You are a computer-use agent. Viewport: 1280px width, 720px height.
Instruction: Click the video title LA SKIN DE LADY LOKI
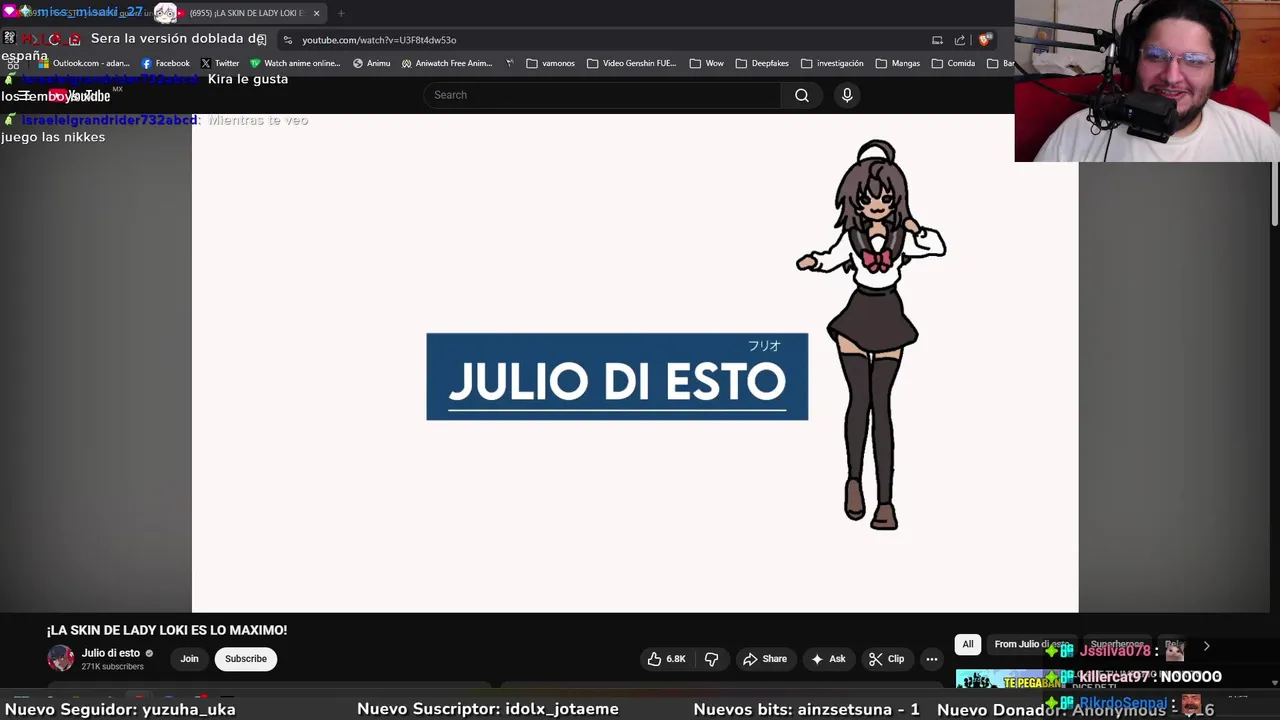[x=167, y=630]
